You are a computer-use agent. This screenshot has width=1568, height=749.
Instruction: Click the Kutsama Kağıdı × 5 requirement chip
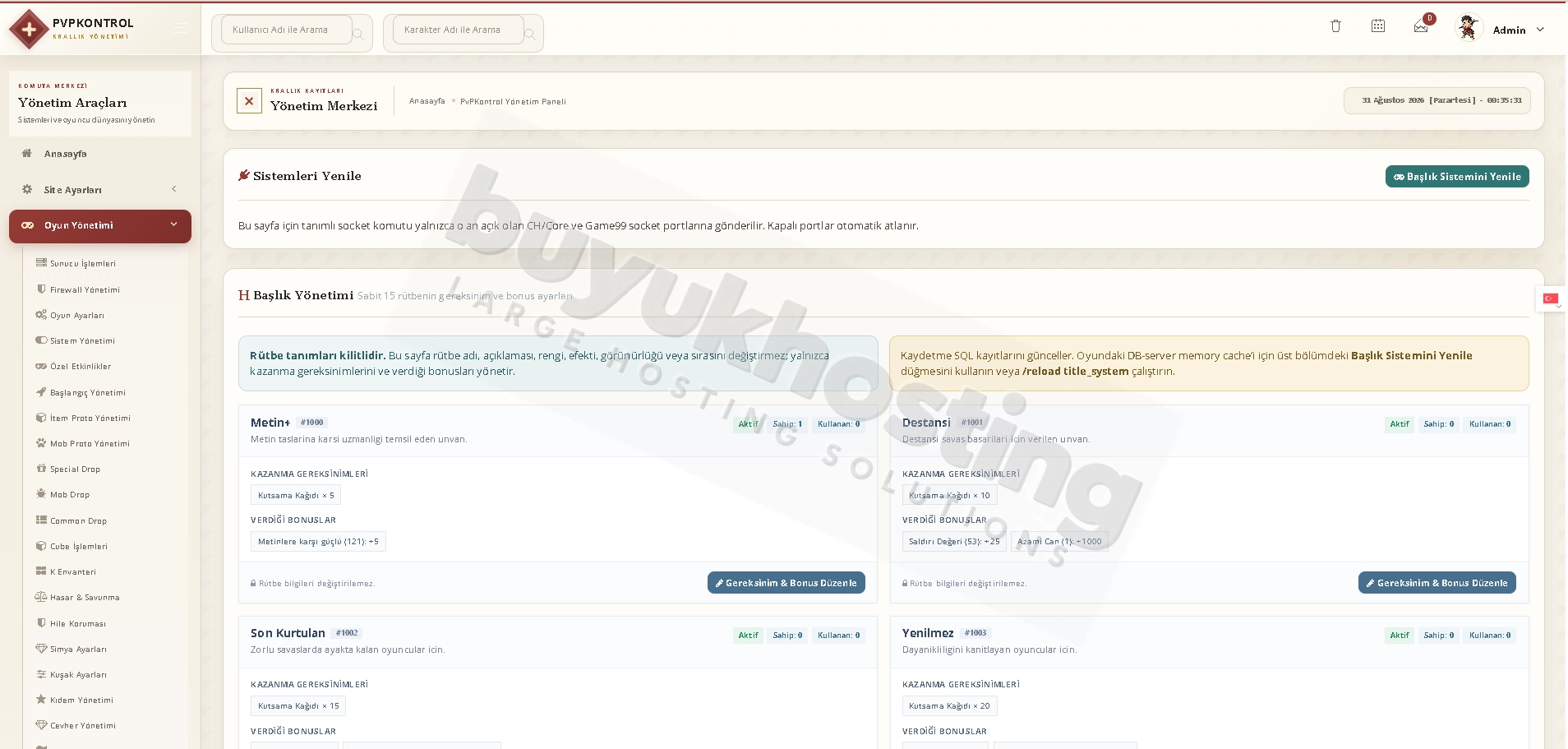point(296,495)
